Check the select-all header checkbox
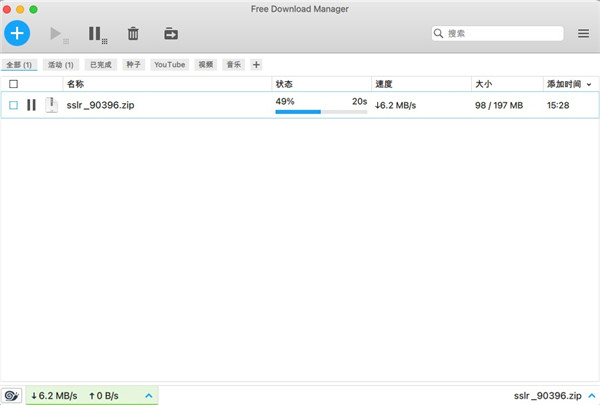Image resolution: width=600 pixels, height=405 pixels. pyautogui.click(x=14, y=84)
